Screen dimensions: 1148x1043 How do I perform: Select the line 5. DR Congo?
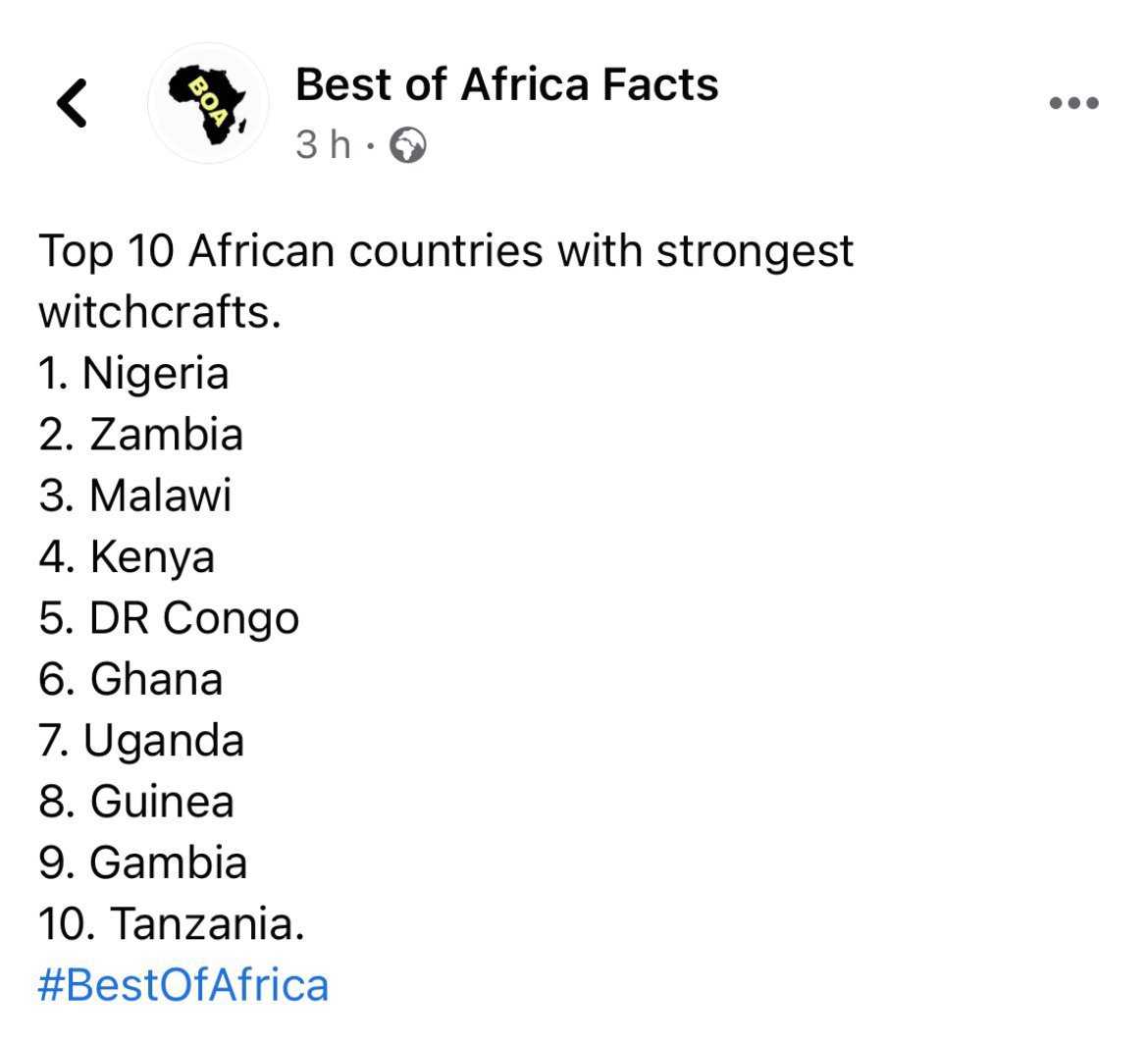pos(169,618)
